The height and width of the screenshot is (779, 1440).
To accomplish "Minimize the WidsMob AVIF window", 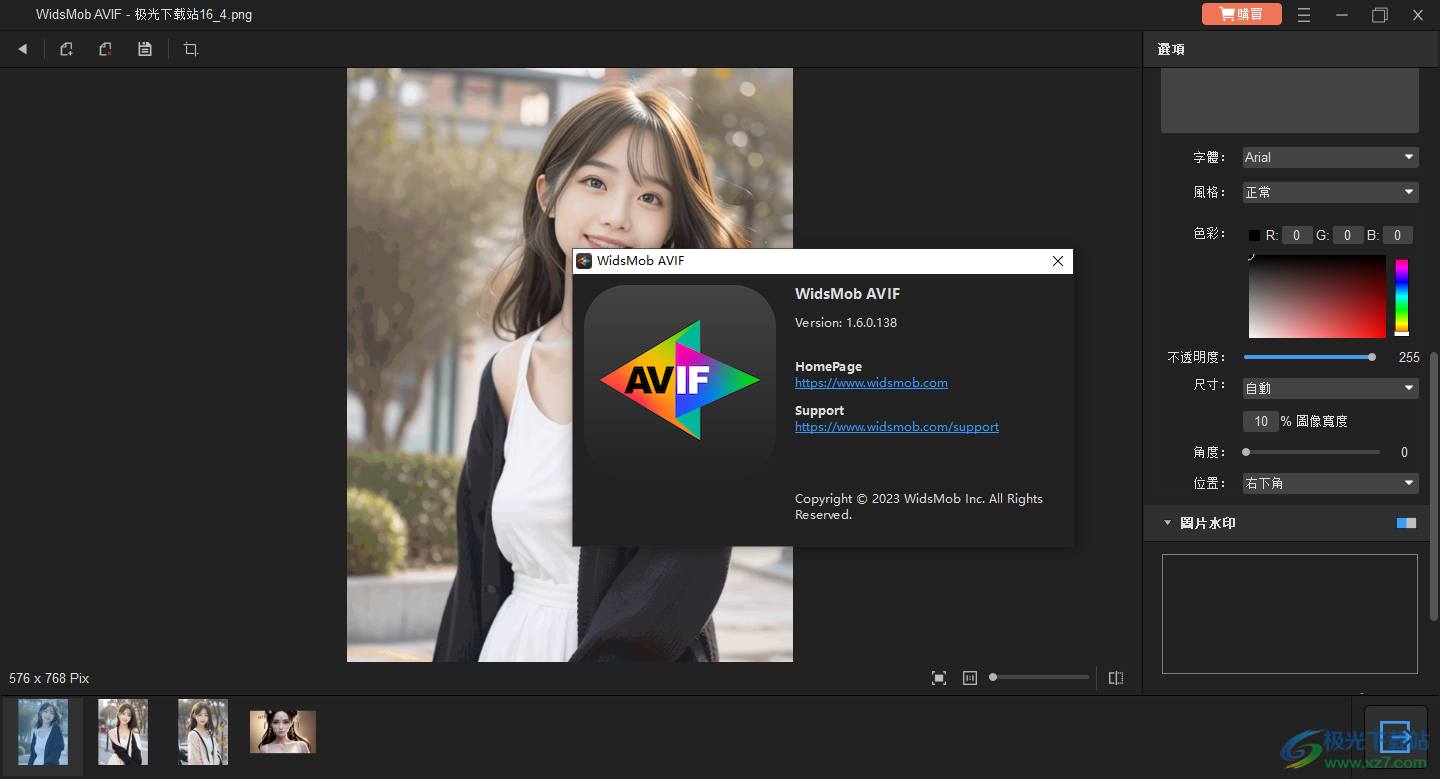I will pyautogui.click(x=1342, y=15).
